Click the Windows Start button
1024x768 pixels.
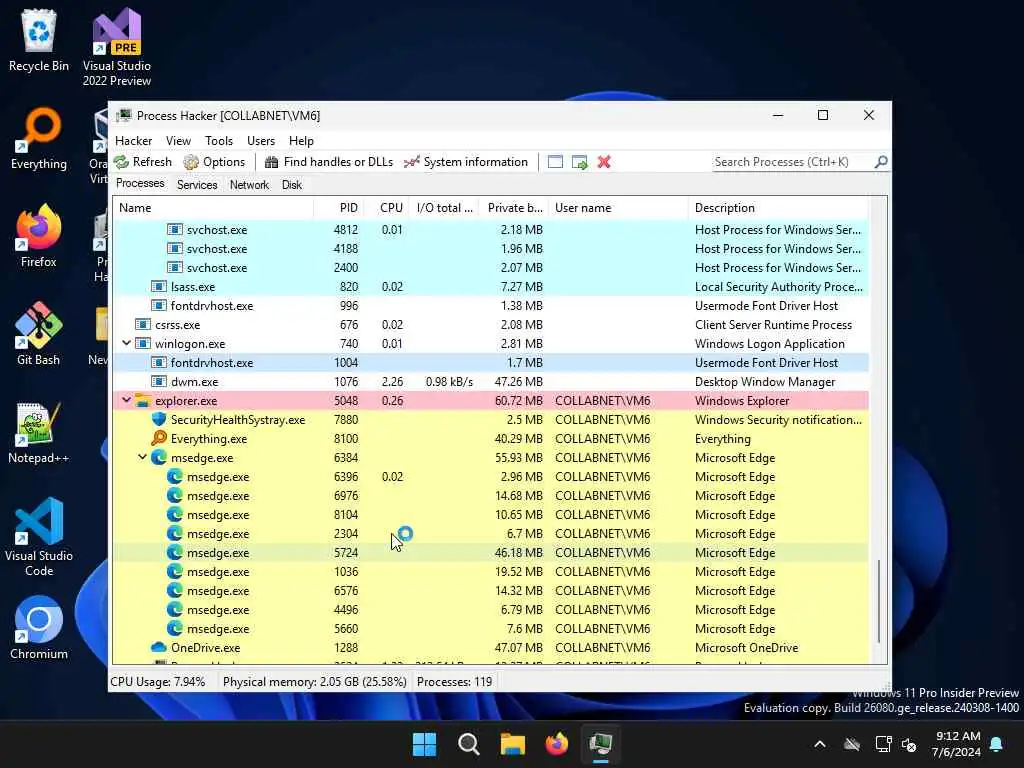click(424, 744)
